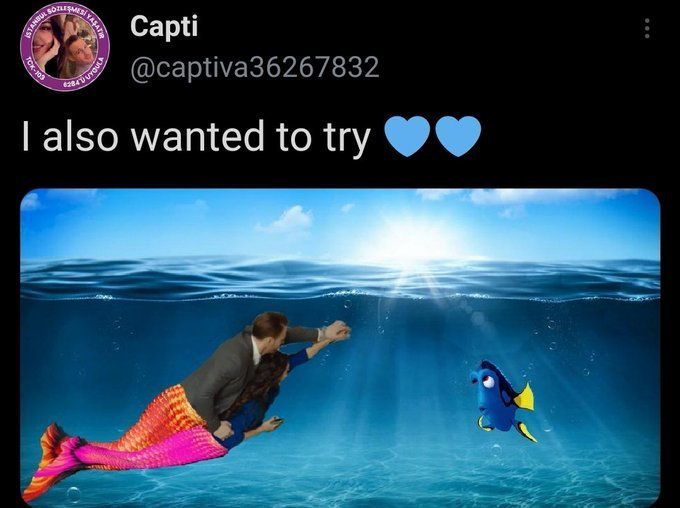Open the three-dot more options menu
Viewport: 680px width, 508px height.
click(647, 28)
